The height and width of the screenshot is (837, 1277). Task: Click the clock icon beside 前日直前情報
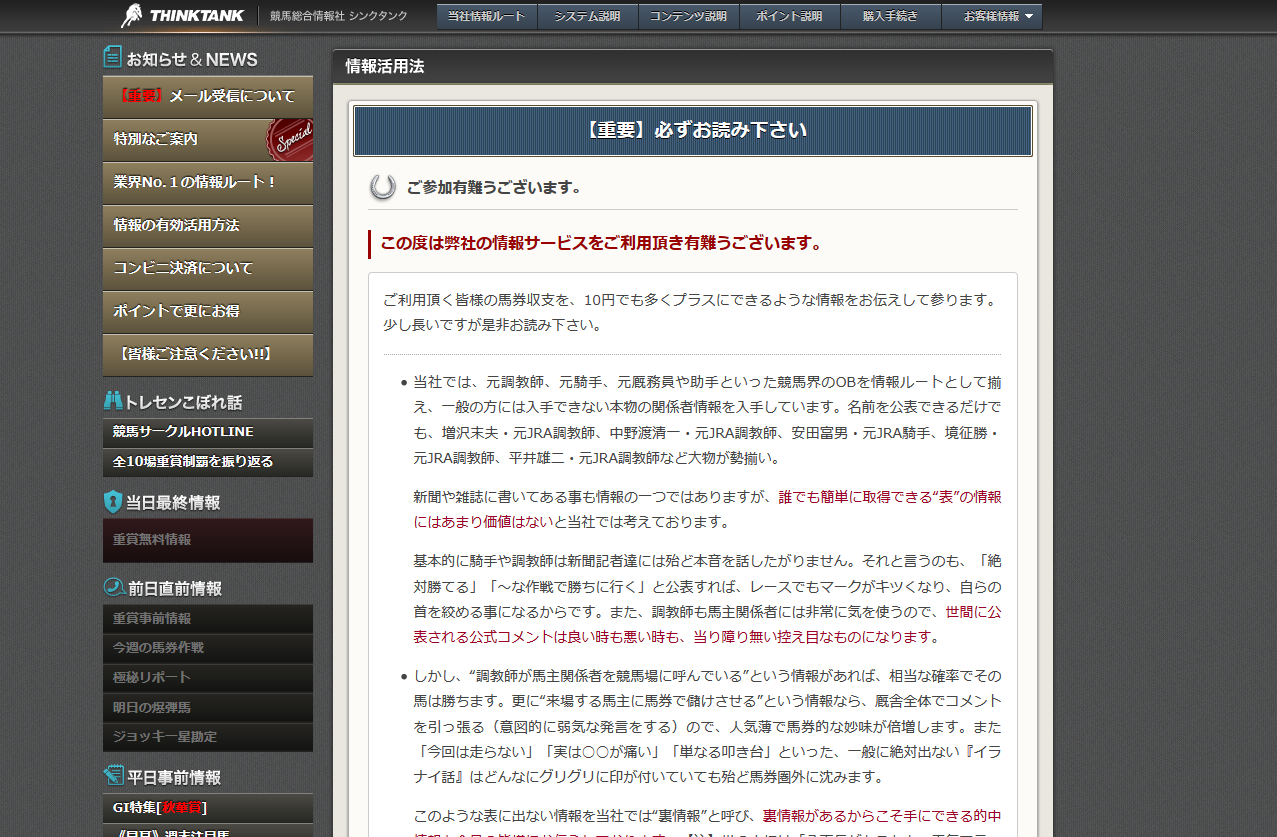coord(113,588)
